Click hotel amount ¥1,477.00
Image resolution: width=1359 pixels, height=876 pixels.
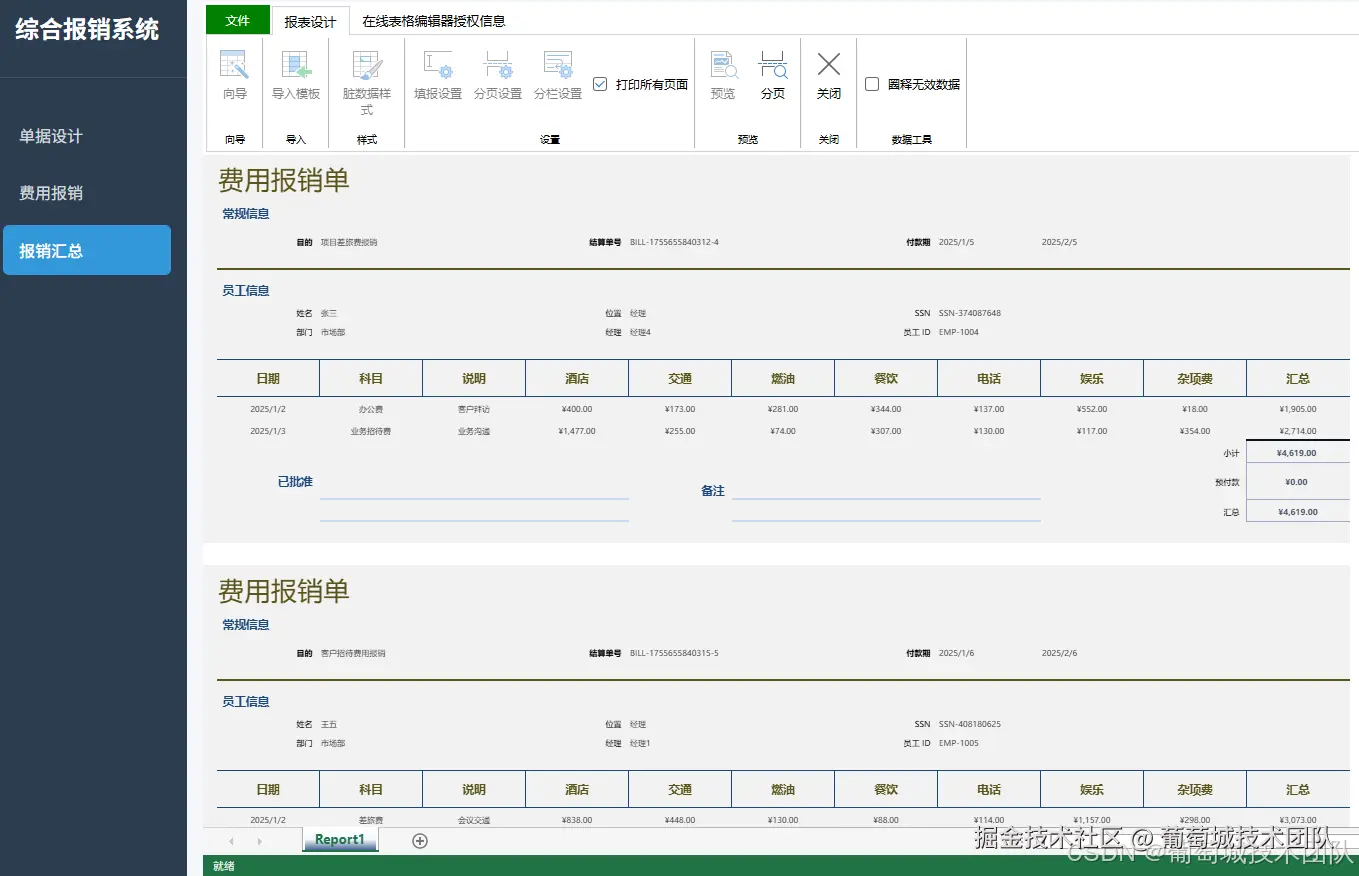577,431
